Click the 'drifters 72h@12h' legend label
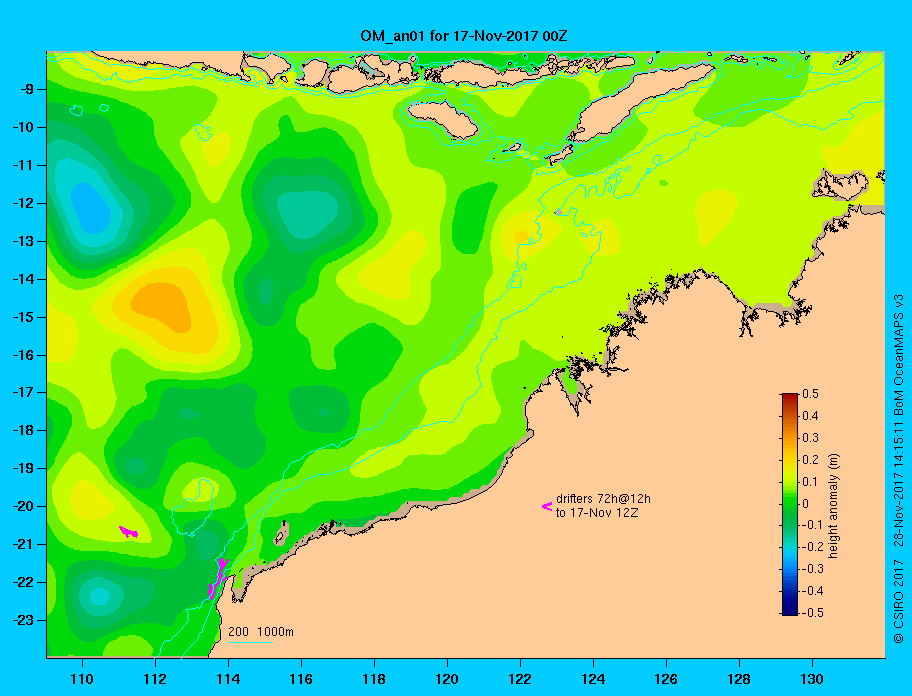Image resolution: width=912 pixels, height=696 pixels. click(x=603, y=499)
